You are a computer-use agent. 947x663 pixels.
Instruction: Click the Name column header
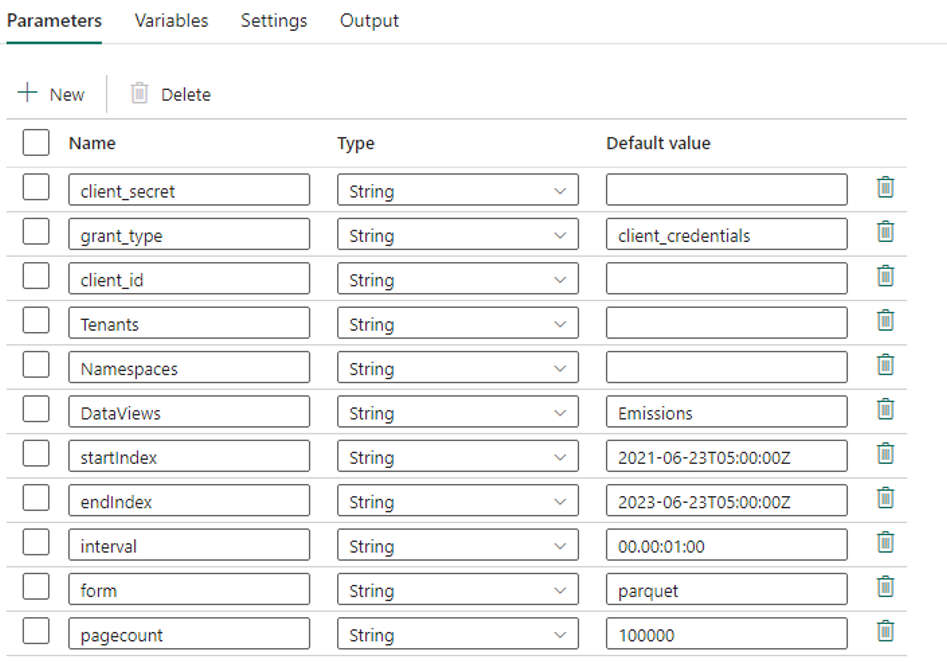point(92,143)
